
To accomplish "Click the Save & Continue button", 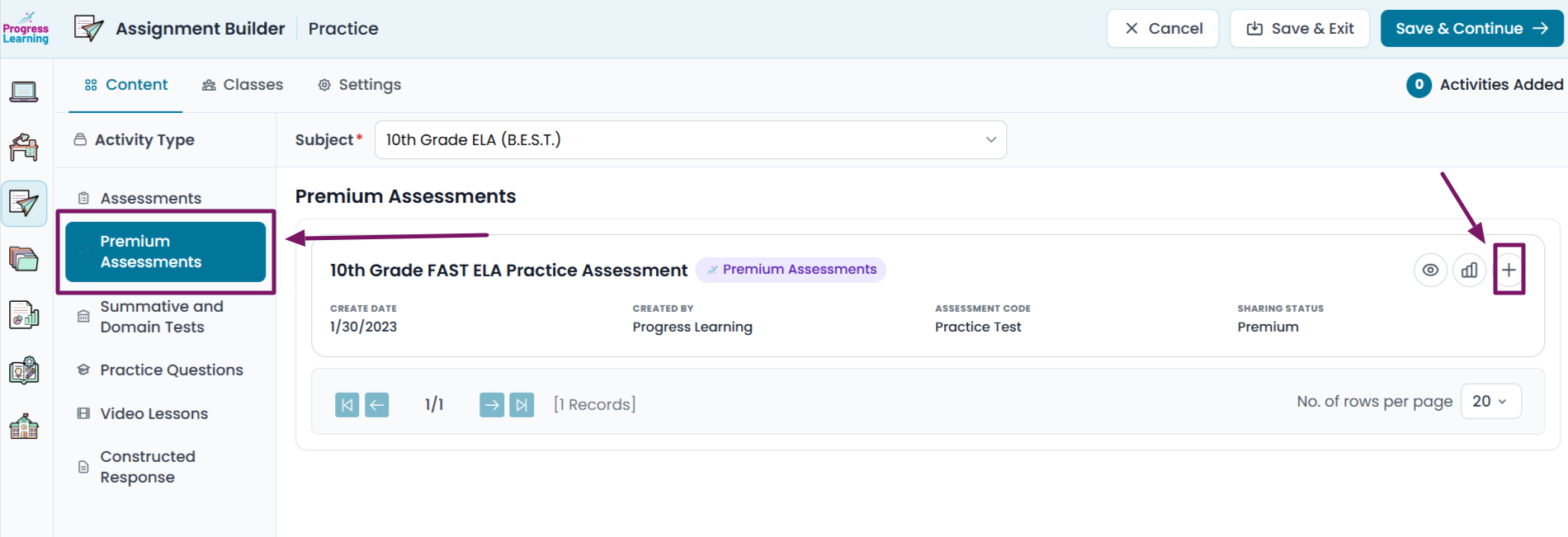I will [1471, 29].
